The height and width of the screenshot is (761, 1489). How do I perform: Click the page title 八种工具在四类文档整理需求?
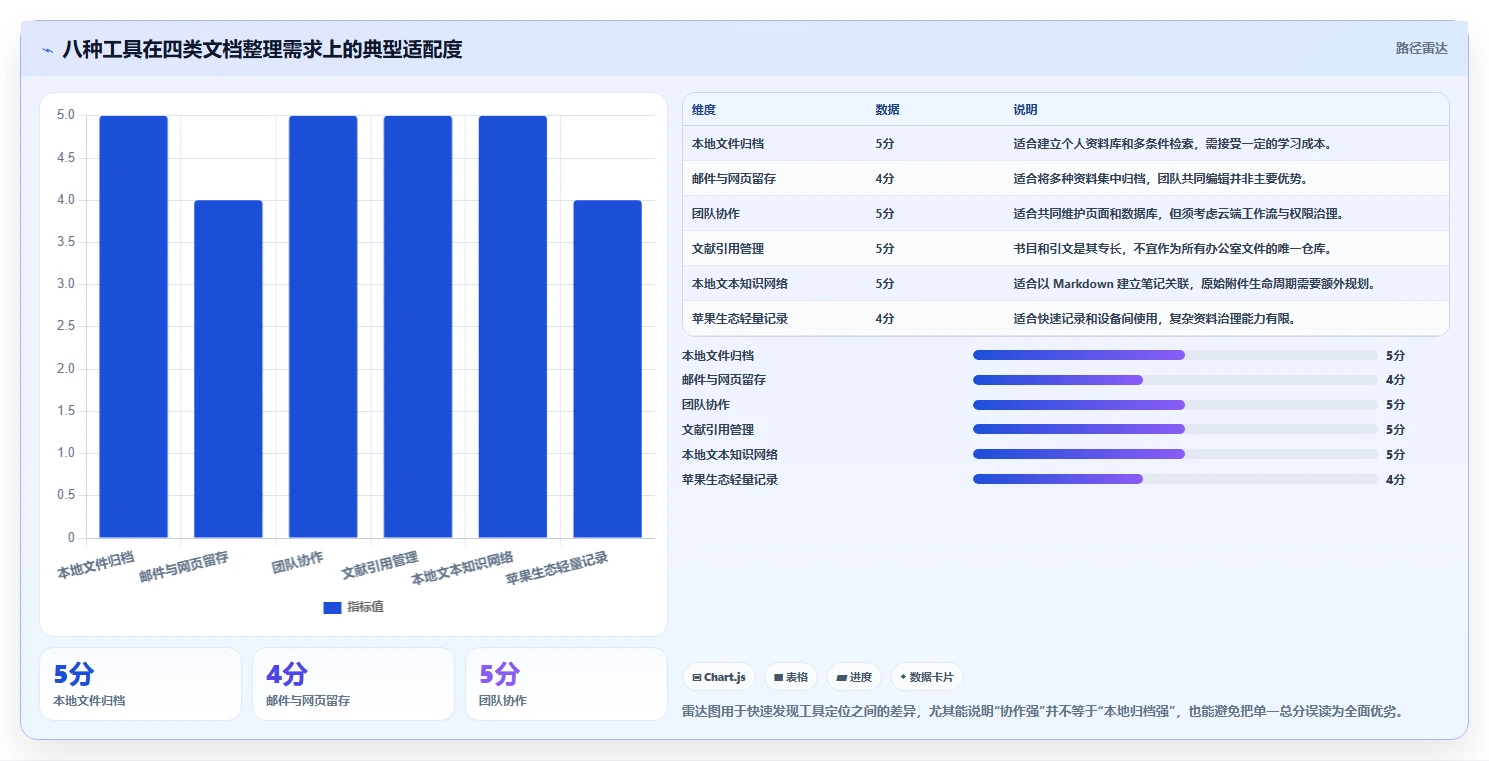[262, 49]
